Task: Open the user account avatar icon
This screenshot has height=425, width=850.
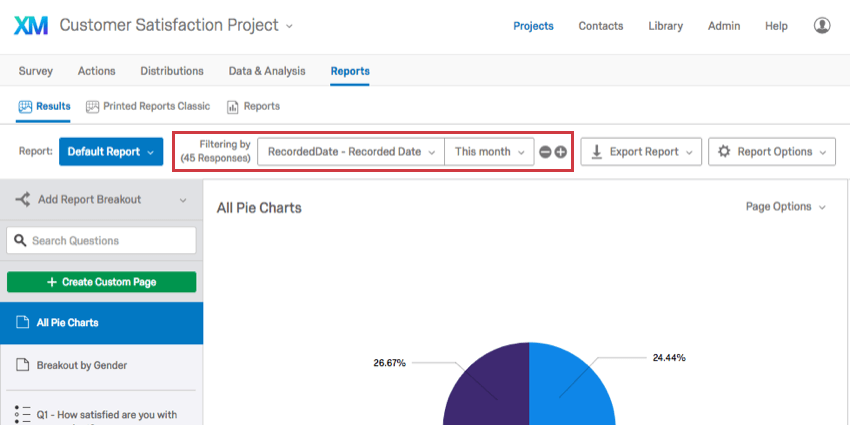Action: point(822,25)
